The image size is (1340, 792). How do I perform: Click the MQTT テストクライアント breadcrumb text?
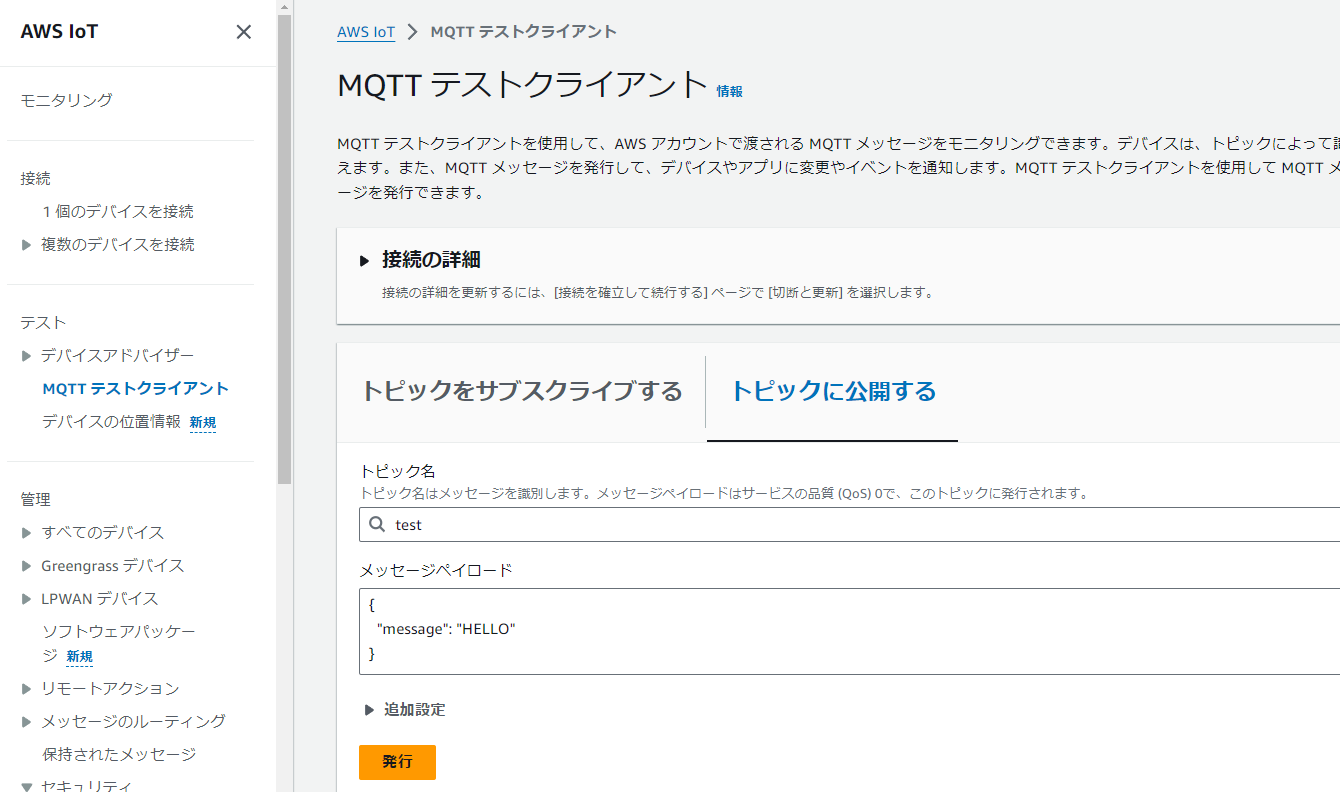(x=523, y=32)
